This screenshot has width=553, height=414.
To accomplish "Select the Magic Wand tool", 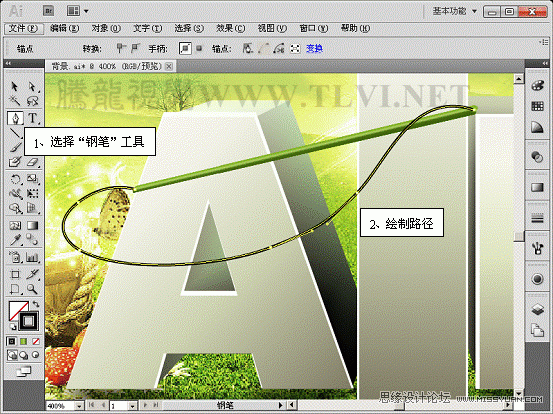I will [x=14, y=101].
